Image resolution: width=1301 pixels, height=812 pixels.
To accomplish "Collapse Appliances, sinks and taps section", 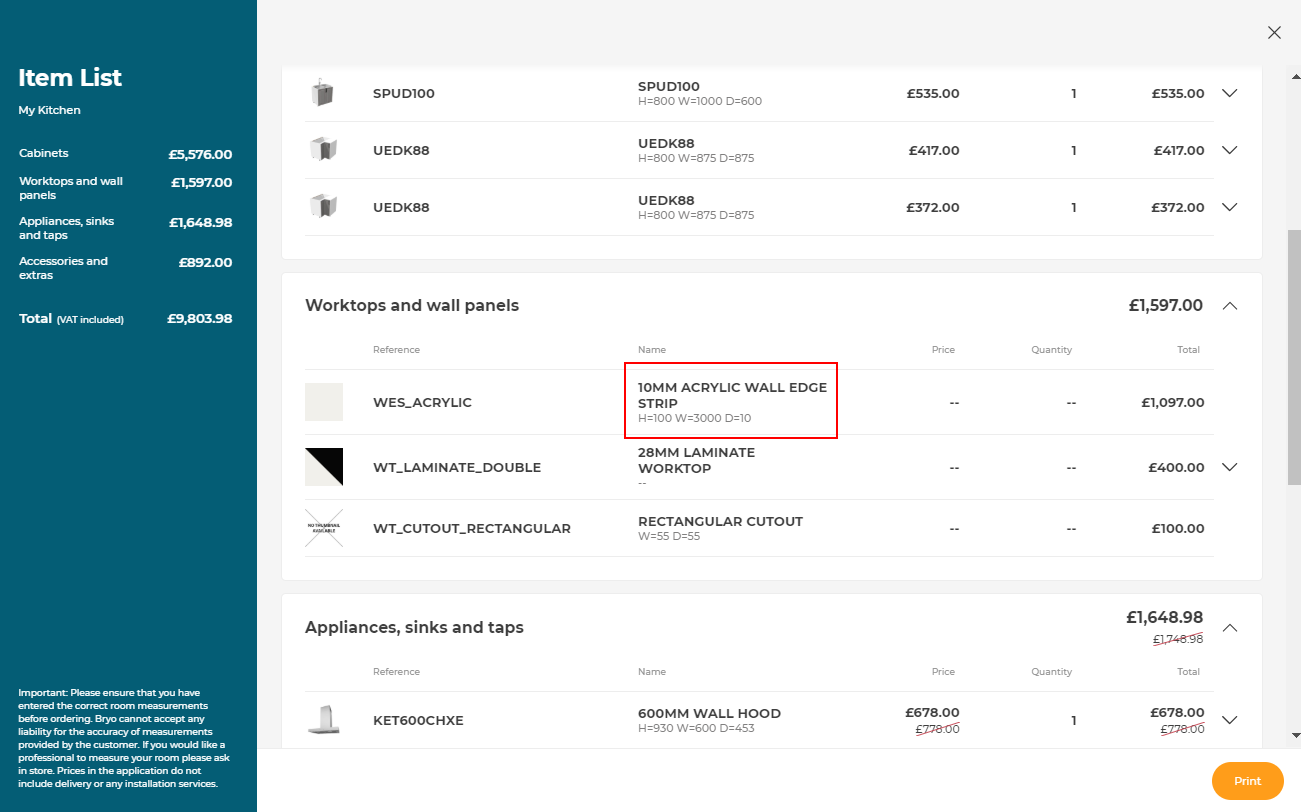I will point(1230,628).
